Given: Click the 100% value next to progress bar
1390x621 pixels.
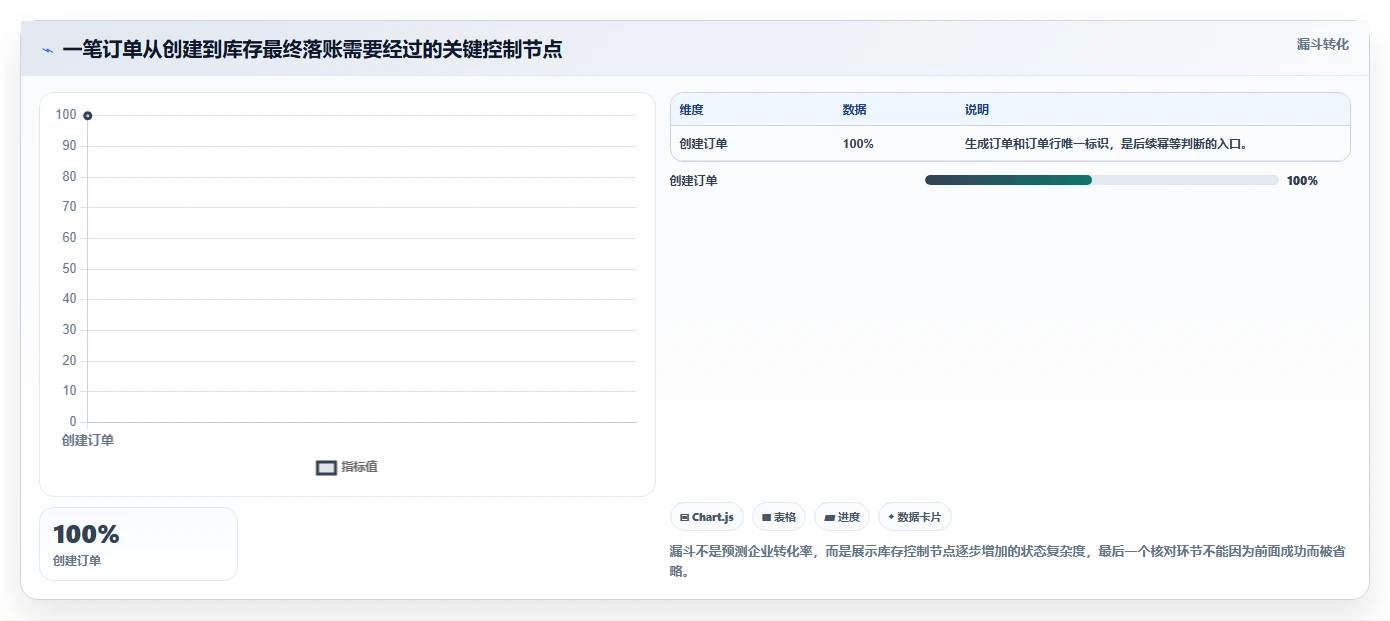Looking at the screenshot, I should [x=1302, y=181].
